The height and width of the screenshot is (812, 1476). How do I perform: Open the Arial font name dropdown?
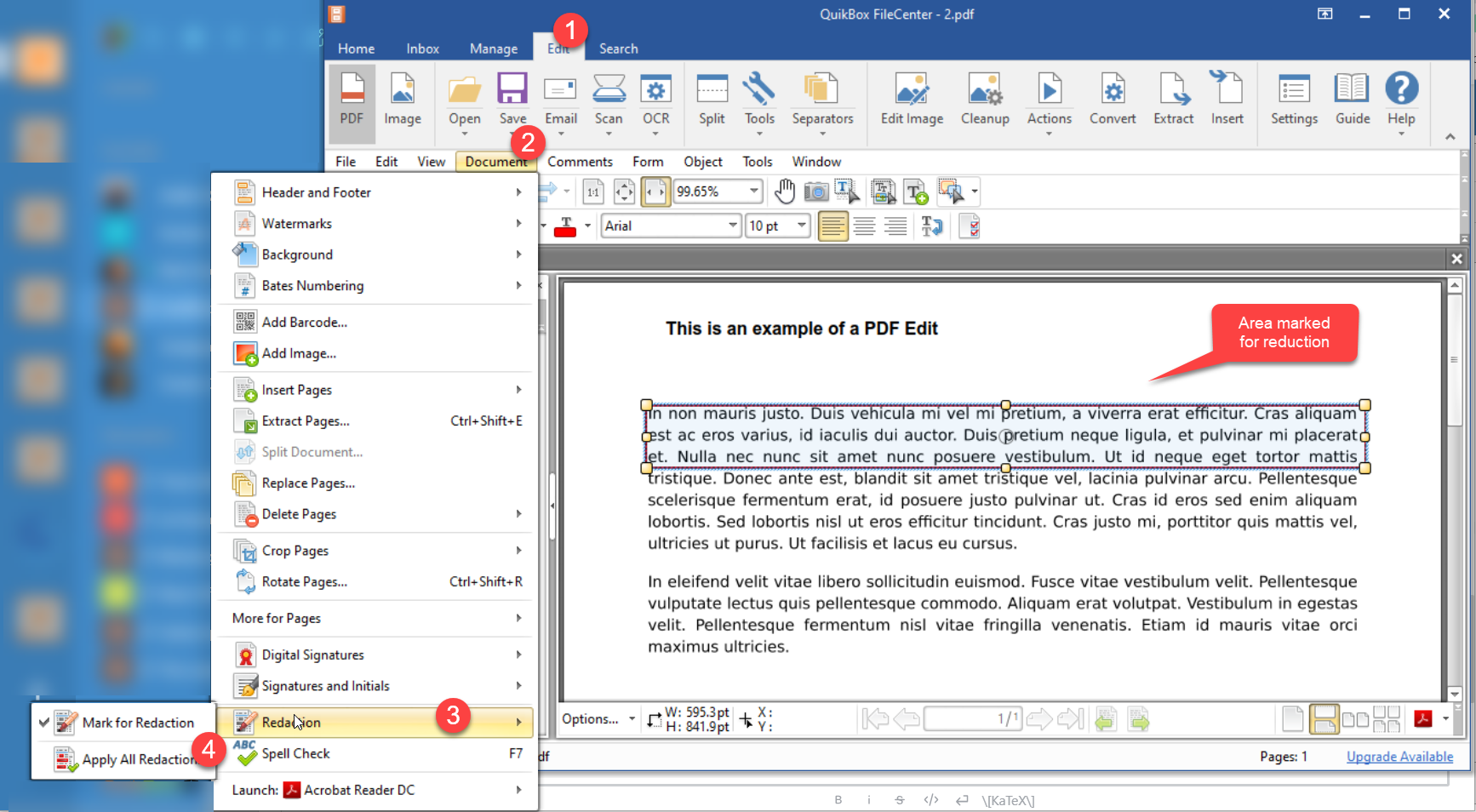click(732, 226)
